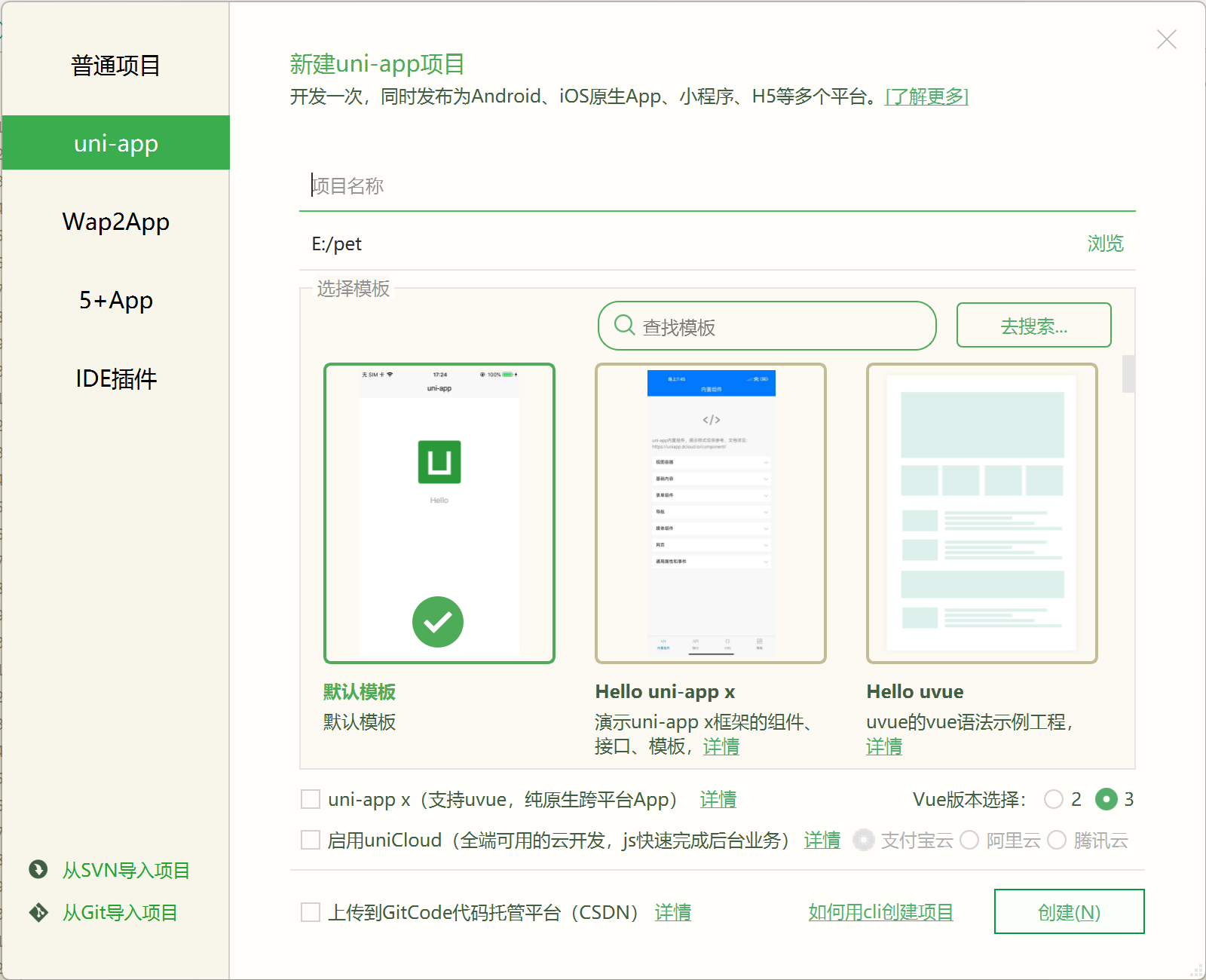This screenshot has width=1206, height=980.
Task: Switch to the 普通项目 tab
Action: click(x=116, y=66)
